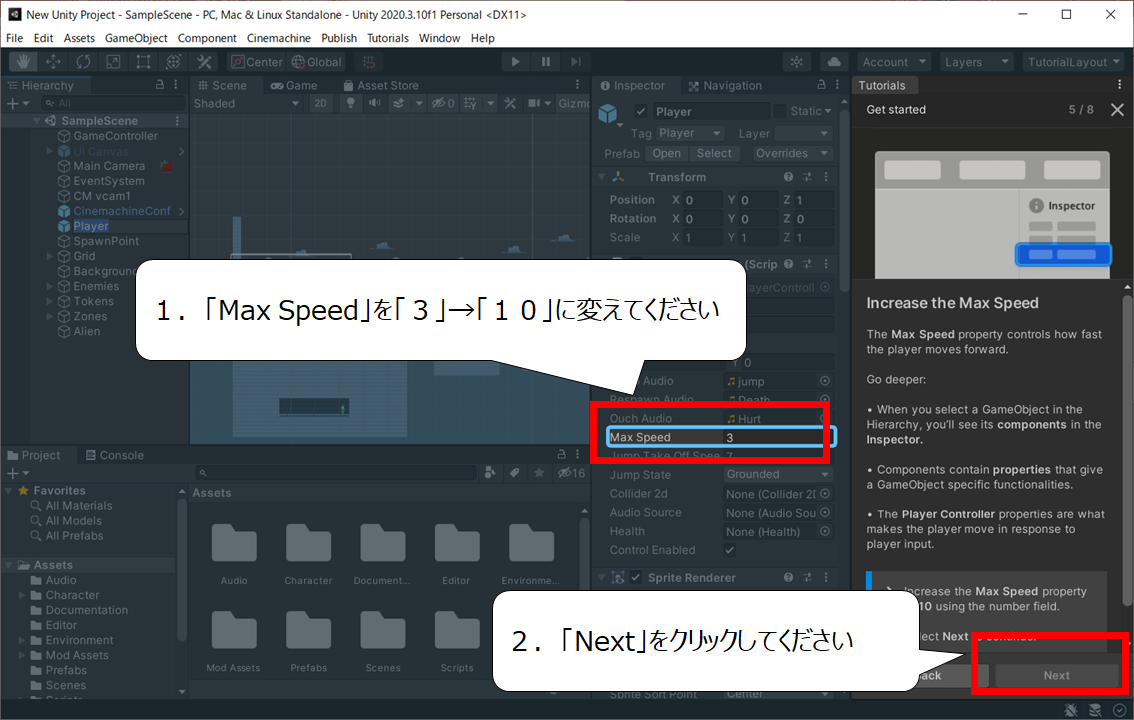
Task: Toggle the Control Enabled checkbox
Action: click(x=730, y=550)
